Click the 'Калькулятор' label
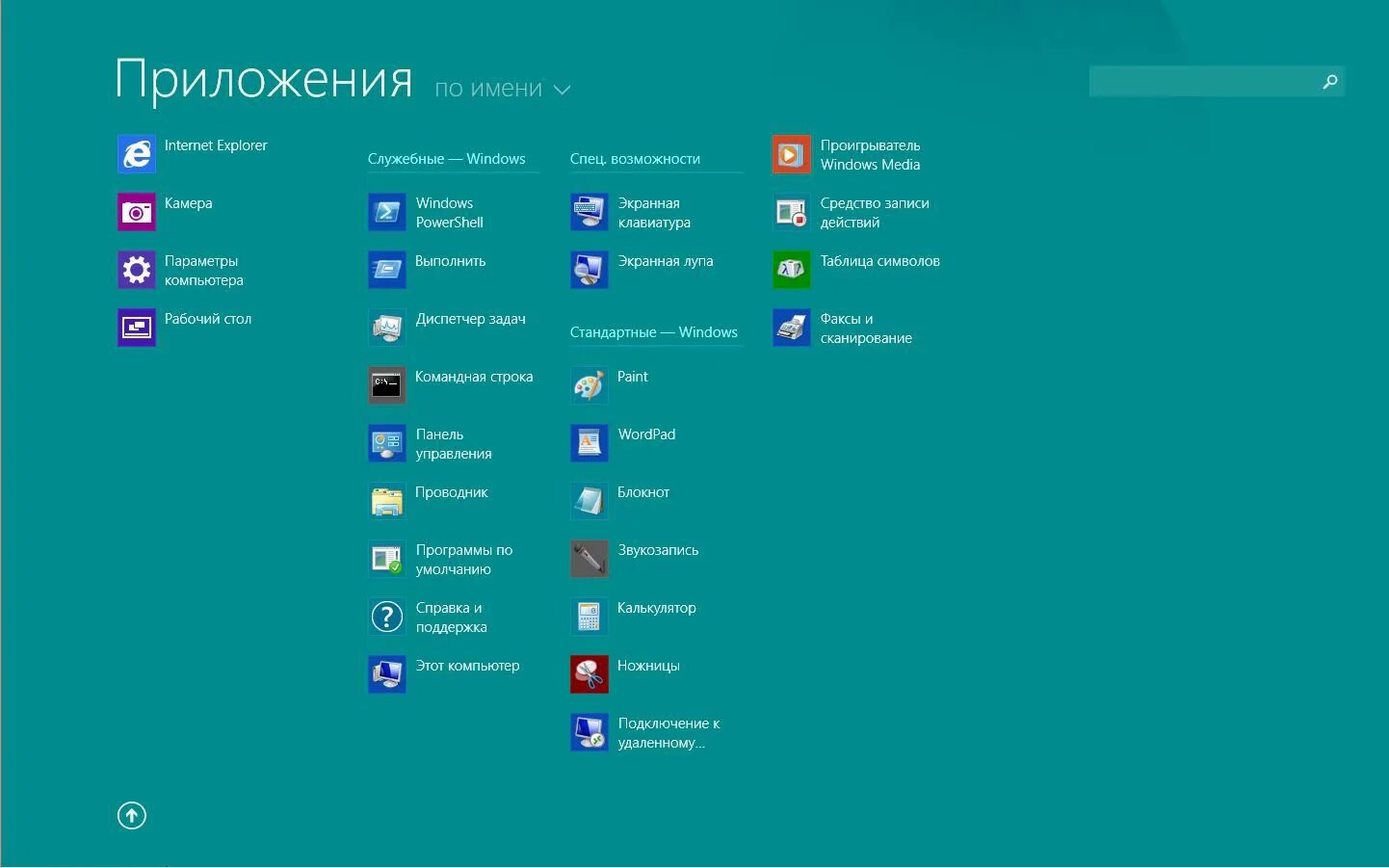 tap(657, 608)
